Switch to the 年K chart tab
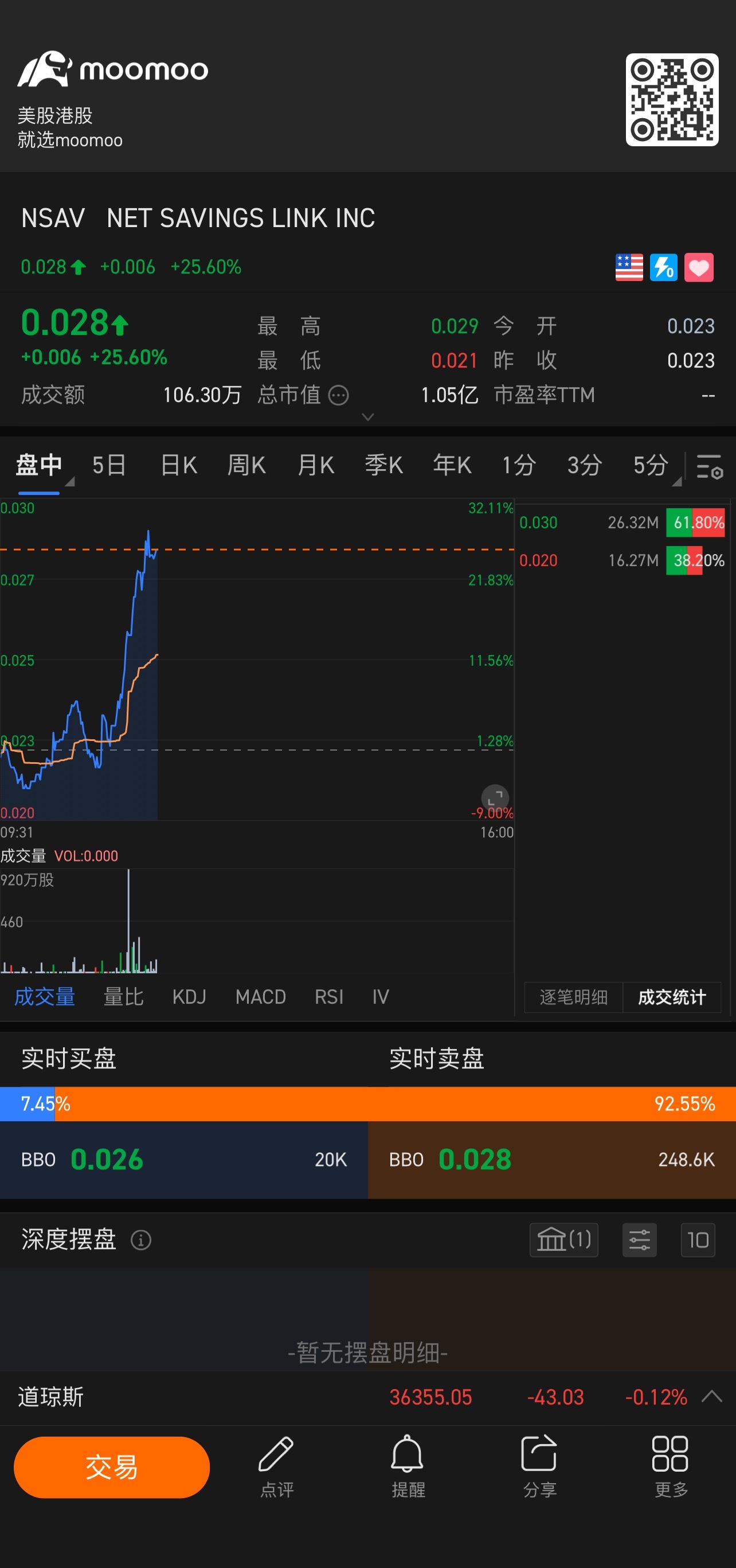This screenshot has width=736, height=1568. point(452,465)
